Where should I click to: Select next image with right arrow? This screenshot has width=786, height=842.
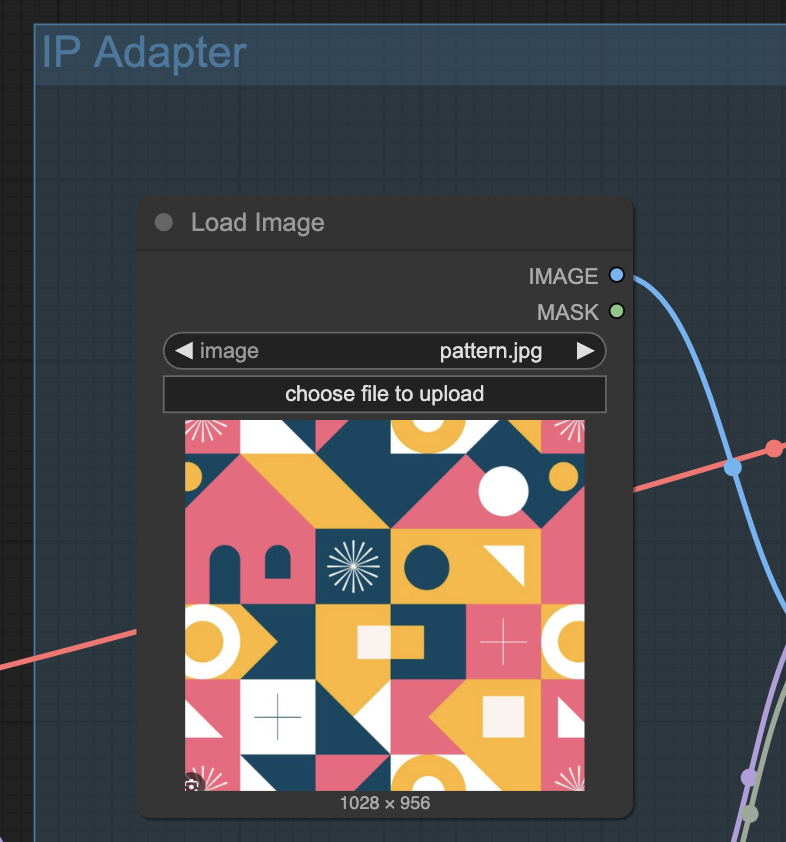(585, 351)
